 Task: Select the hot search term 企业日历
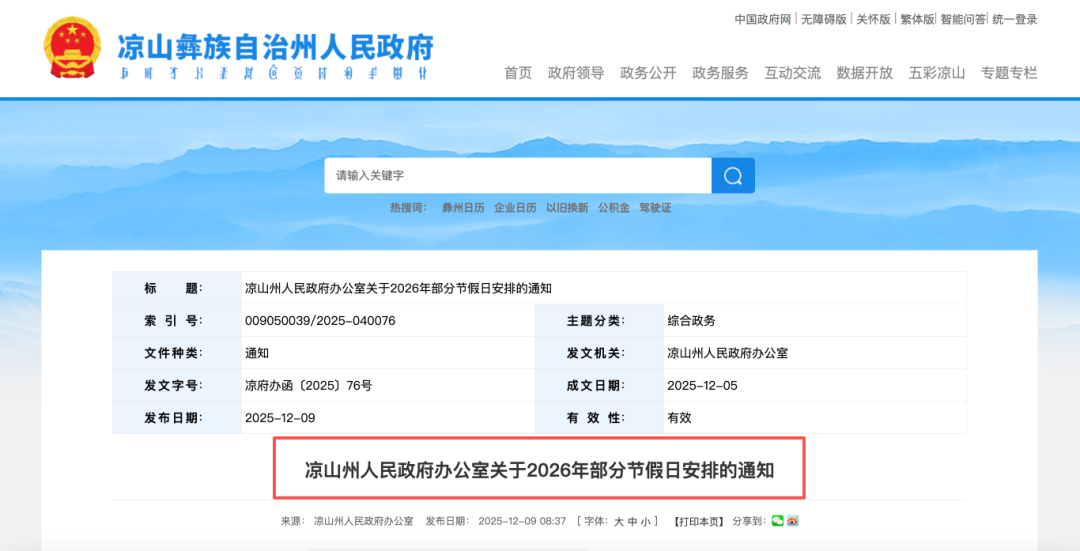coord(515,207)
